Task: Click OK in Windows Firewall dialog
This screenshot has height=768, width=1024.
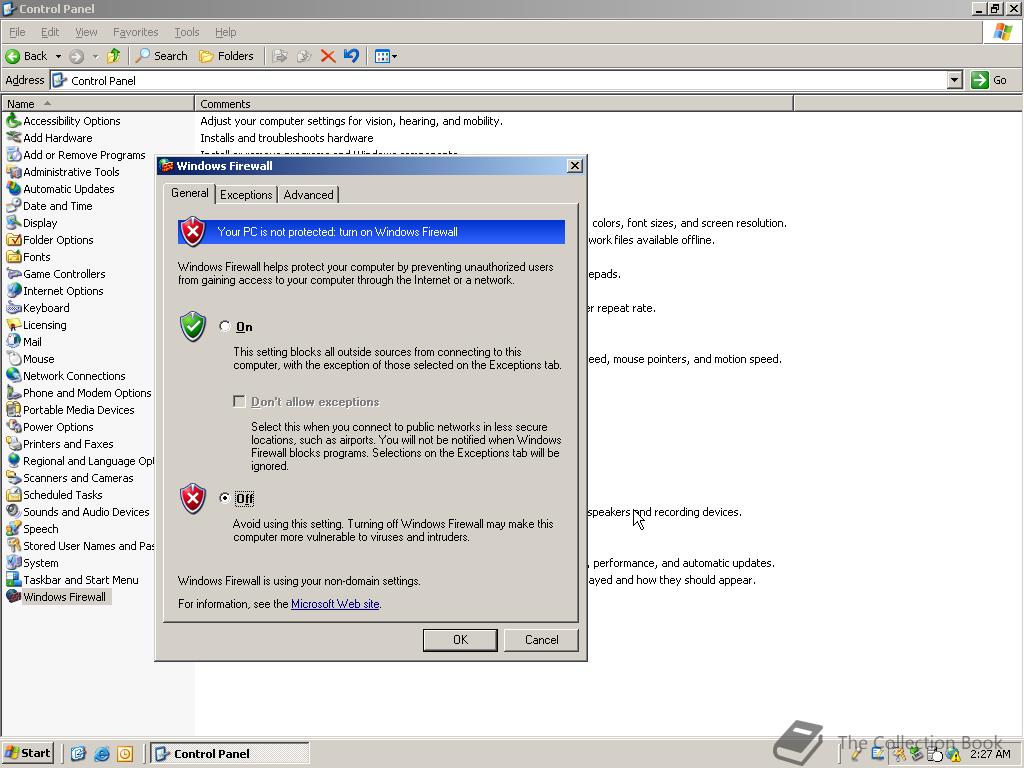Action: click(x=460, y=640)
